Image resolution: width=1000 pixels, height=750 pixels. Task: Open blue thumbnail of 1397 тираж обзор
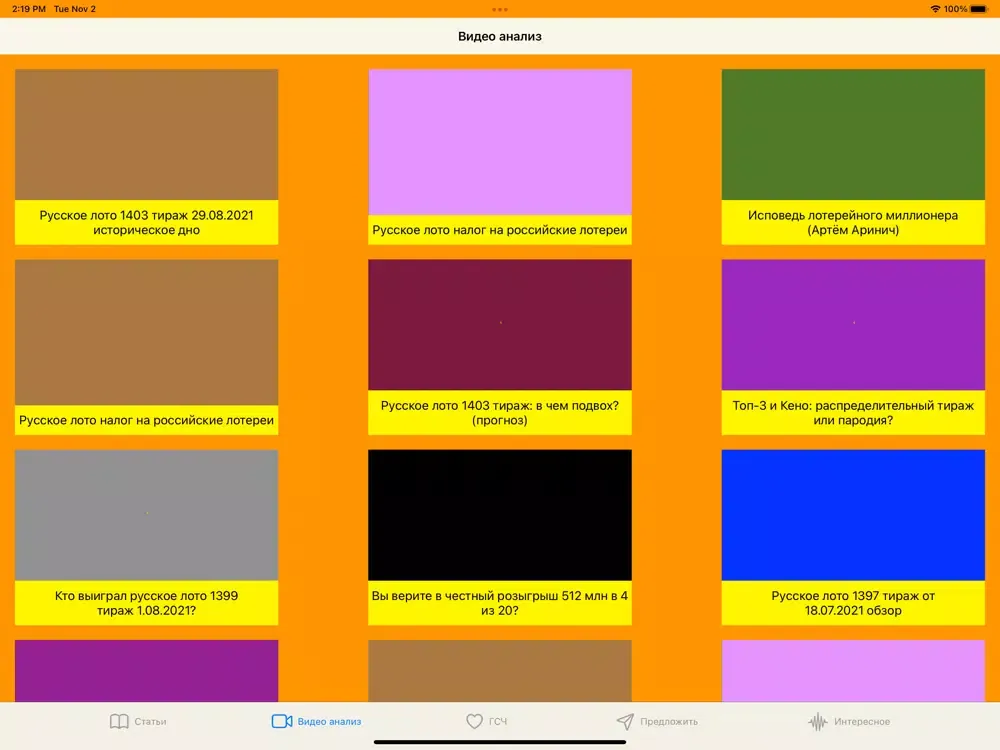853,515
